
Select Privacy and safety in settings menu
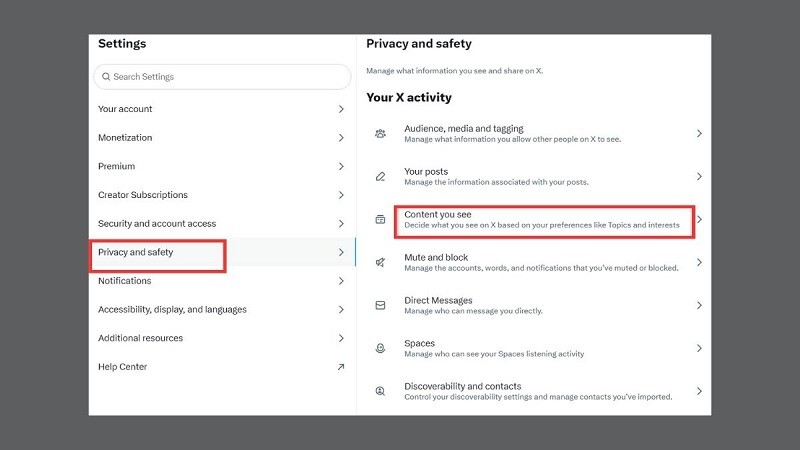[x=136, y=252]
